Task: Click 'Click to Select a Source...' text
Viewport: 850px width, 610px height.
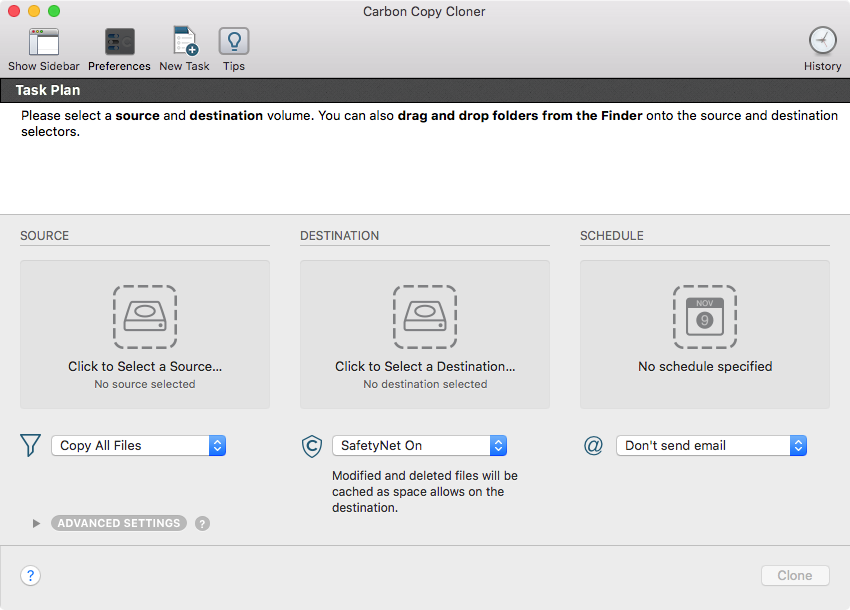Action: pyautogui.click(x=145, y=367)
